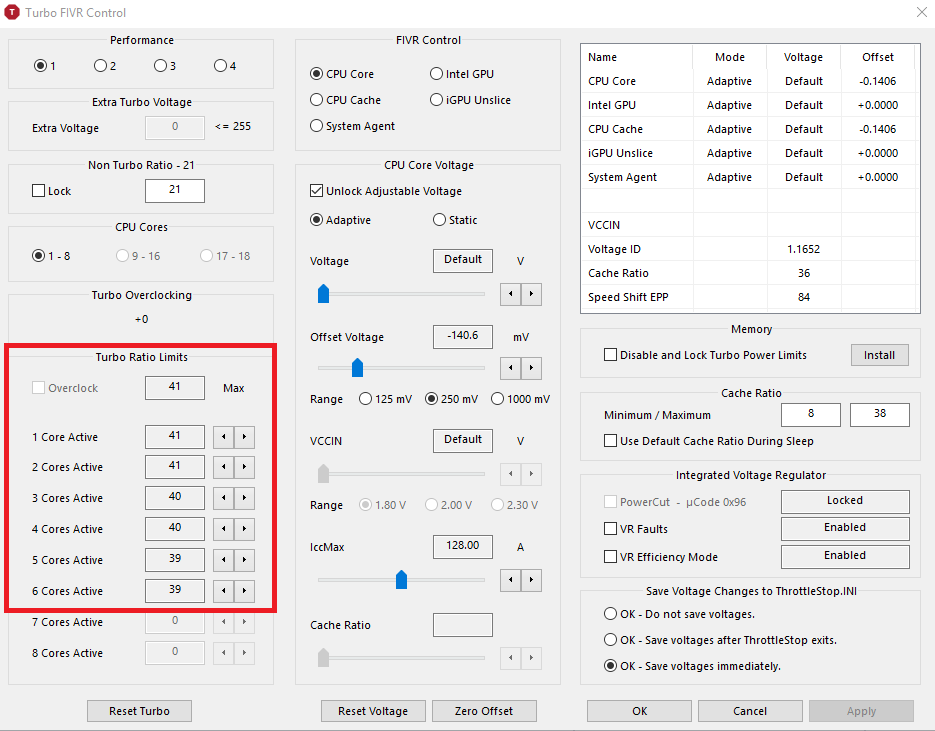The width and height of the screenshot is (935, 731).
Task: Click the Offset Voltage value field
Action: [463, 336]
